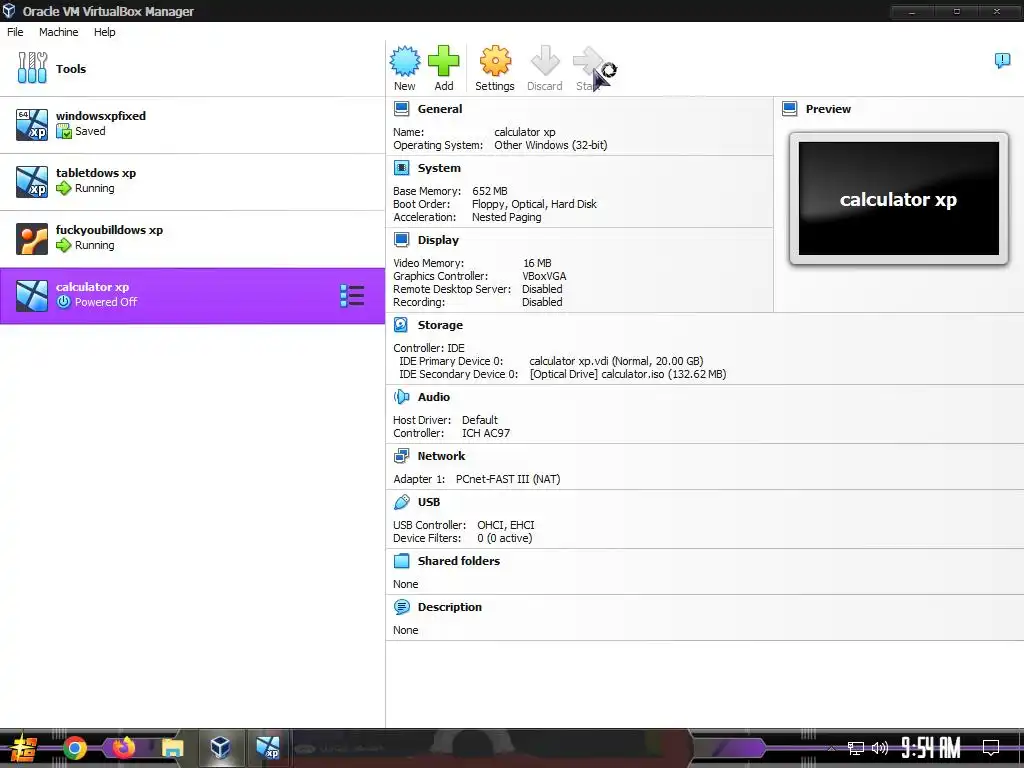1024x768 pixels.
Task: Click the Audio section speaker icon
Action: (x=402, y=396)
